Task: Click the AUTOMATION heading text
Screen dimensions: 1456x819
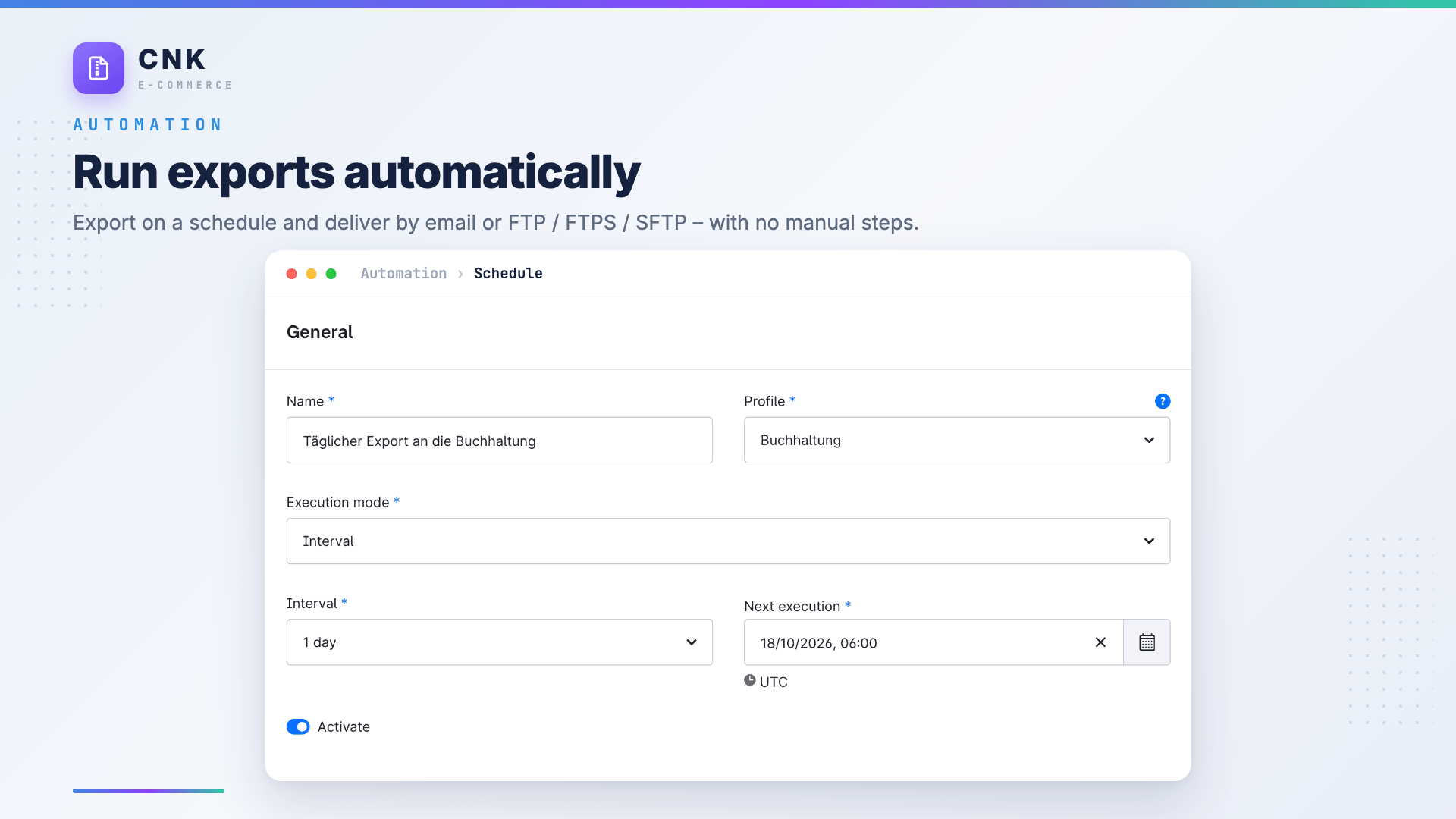Action: (148, 124)
